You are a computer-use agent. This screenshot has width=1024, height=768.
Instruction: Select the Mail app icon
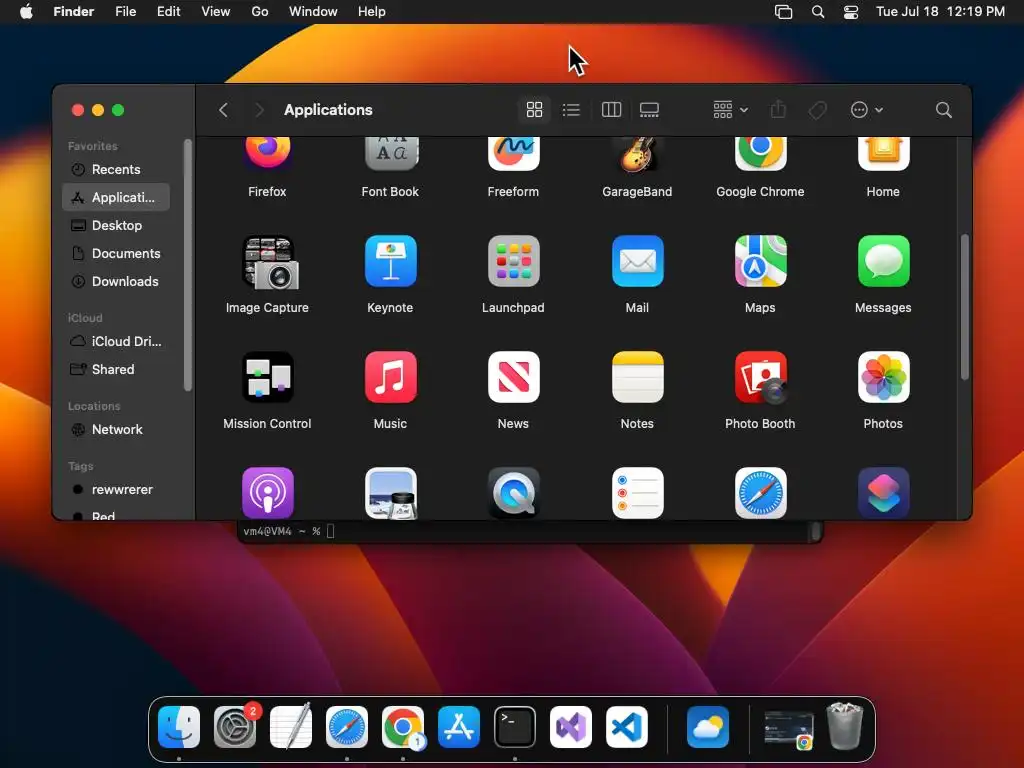(637, 261)
